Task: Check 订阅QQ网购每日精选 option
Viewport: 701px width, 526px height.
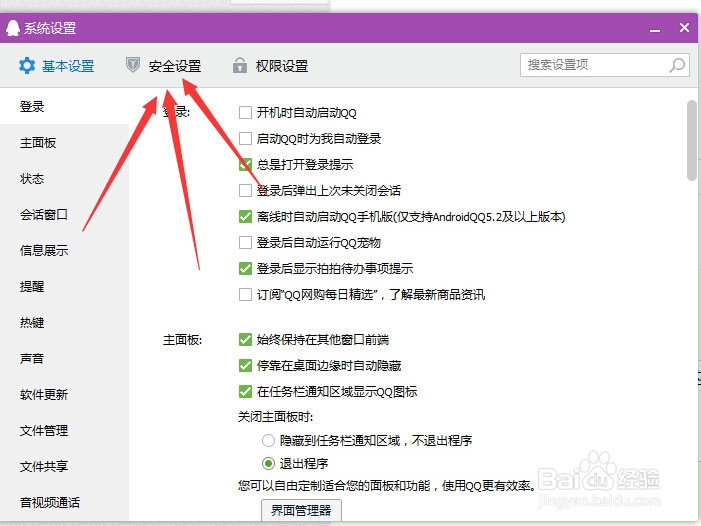Action: click(x=245, y=295)
